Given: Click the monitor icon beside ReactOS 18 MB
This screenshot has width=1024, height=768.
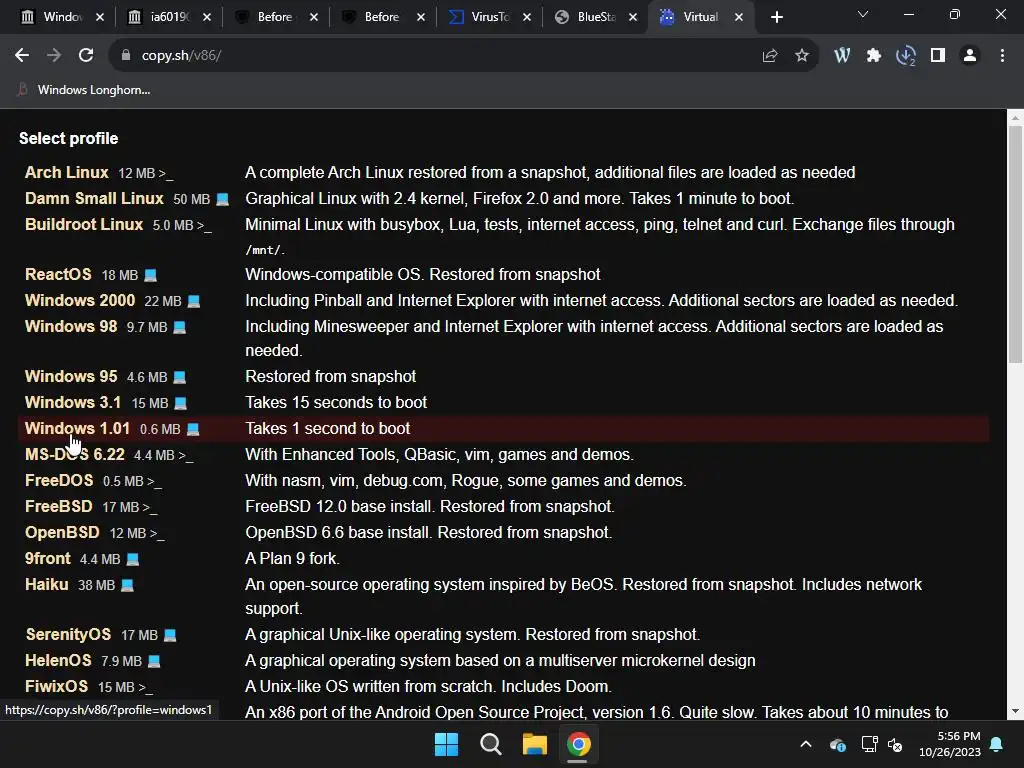Looking at the screenshot, I should pyautogui.click(x=150, y=276).
